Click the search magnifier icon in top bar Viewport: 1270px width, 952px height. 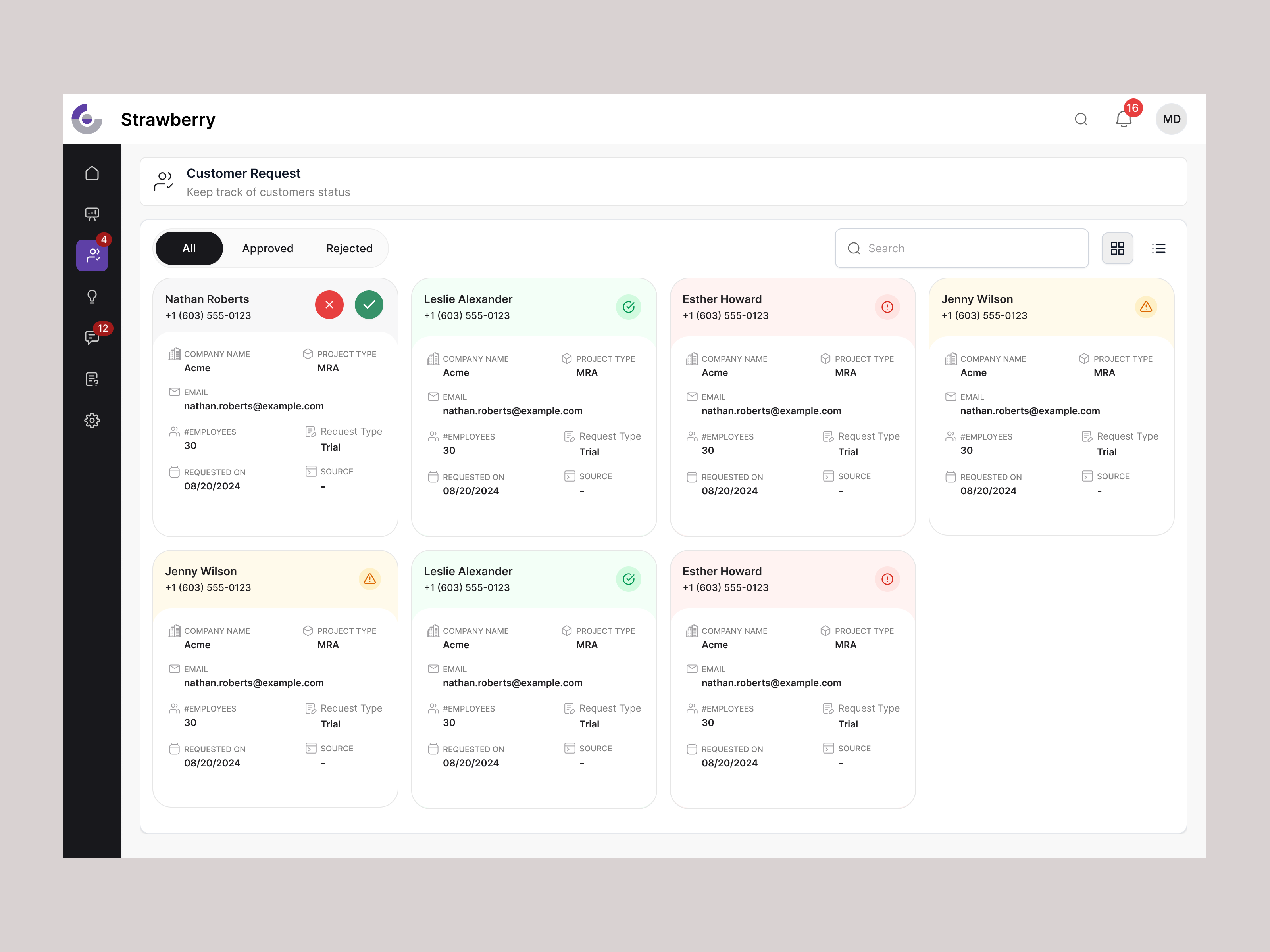(x=1081, y=119)
